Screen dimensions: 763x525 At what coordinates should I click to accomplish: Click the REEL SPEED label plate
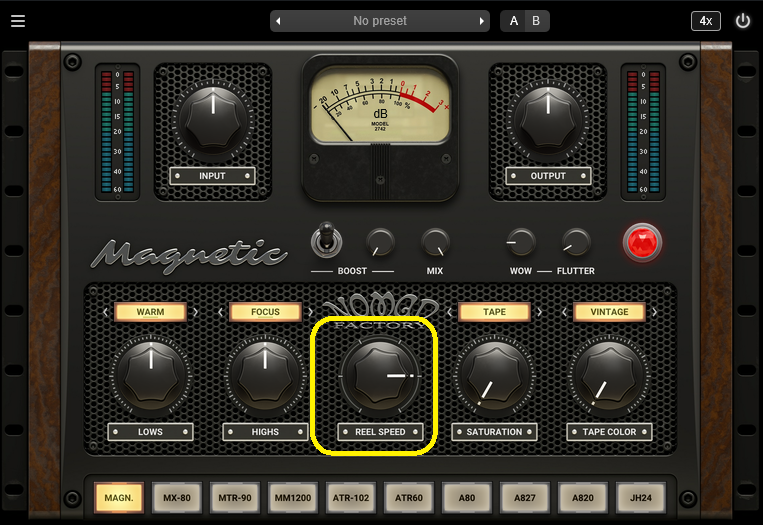tap(380, 432)
